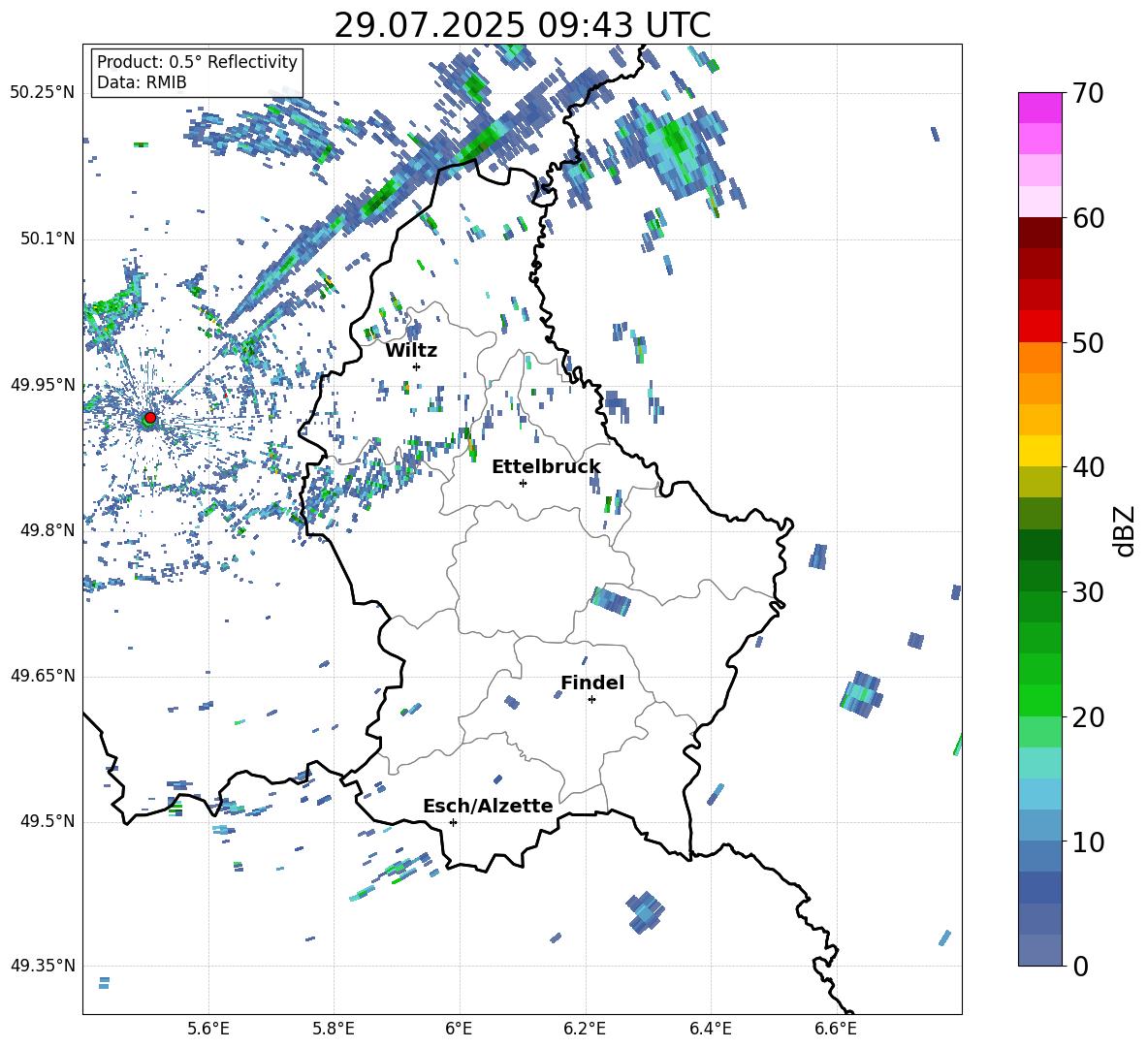The width and height of the screenshot is (1148, 1048).
Task: Click the 'Data: RMIB' legend line
Action: pyautogui.click(x=142, y=82)
